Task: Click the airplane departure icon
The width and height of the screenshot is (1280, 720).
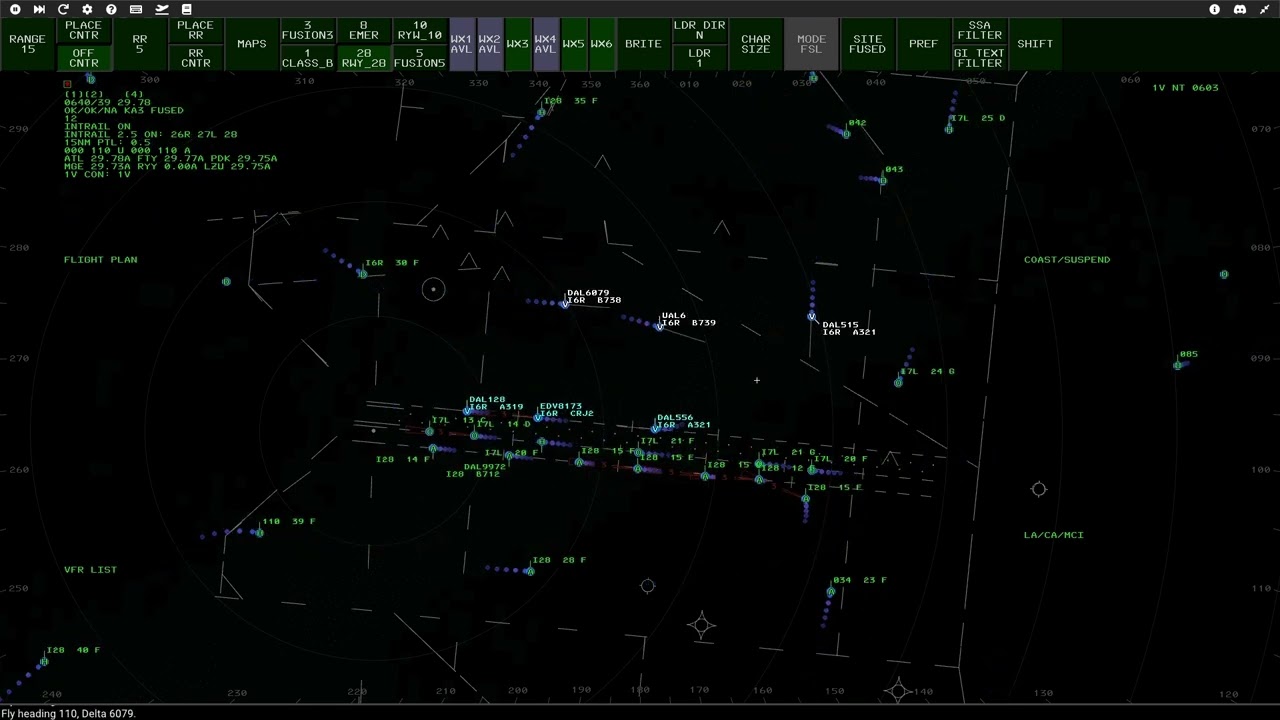Action: click(x=162, y=9)
